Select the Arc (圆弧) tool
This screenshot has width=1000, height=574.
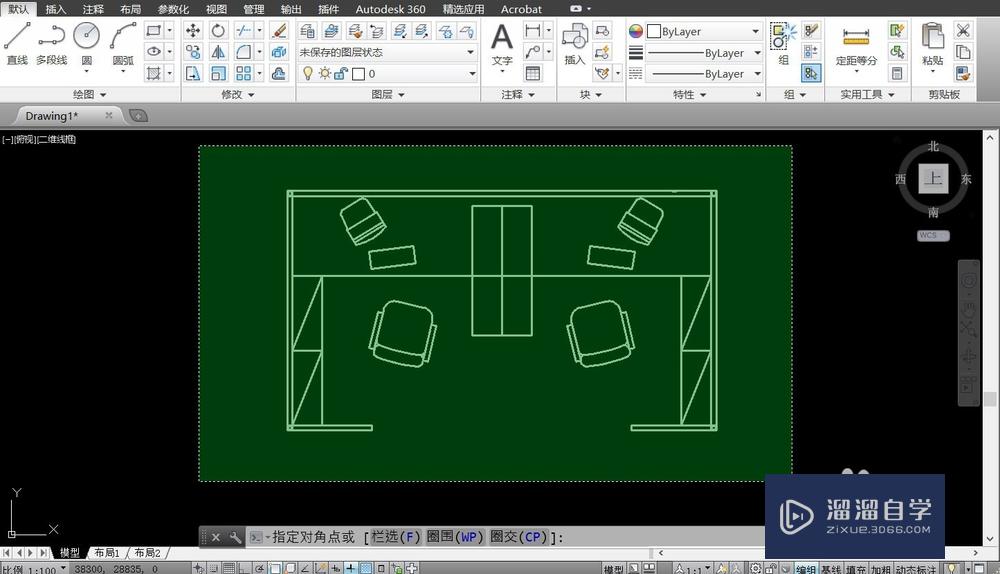(123, 43)
